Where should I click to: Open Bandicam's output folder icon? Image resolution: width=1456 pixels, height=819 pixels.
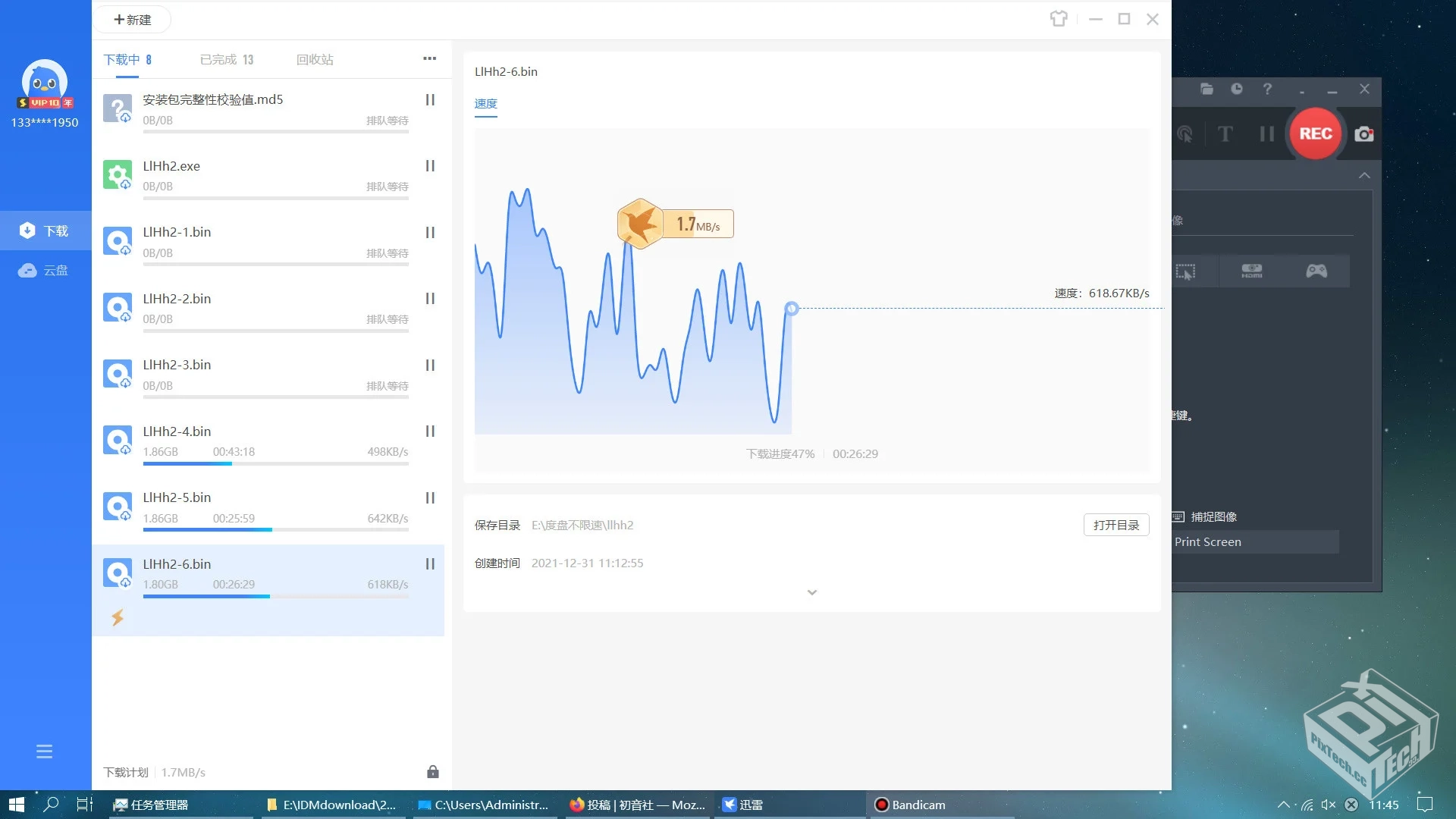pos(1206,89)
